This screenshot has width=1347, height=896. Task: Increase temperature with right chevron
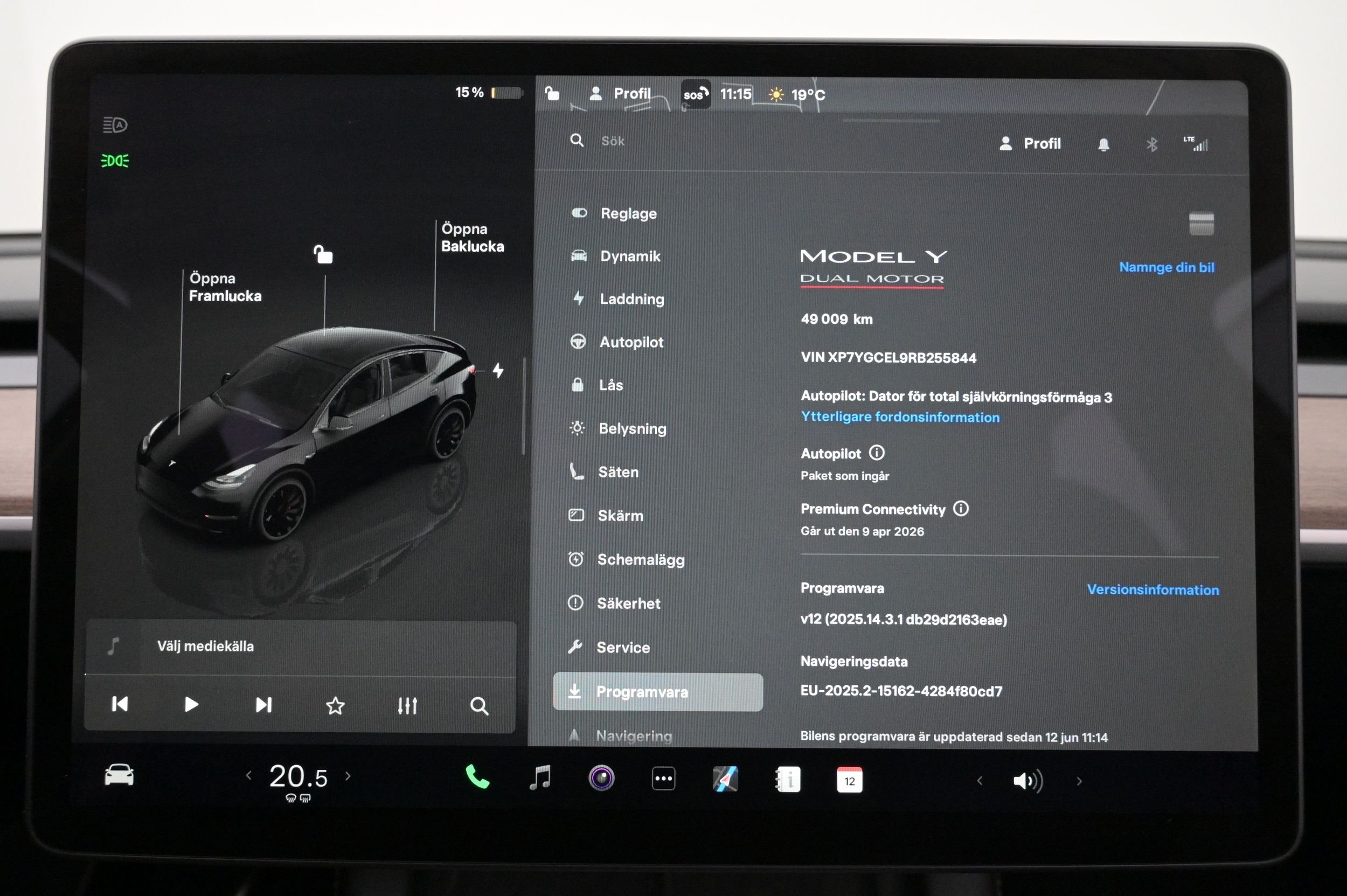click(348, 776)
